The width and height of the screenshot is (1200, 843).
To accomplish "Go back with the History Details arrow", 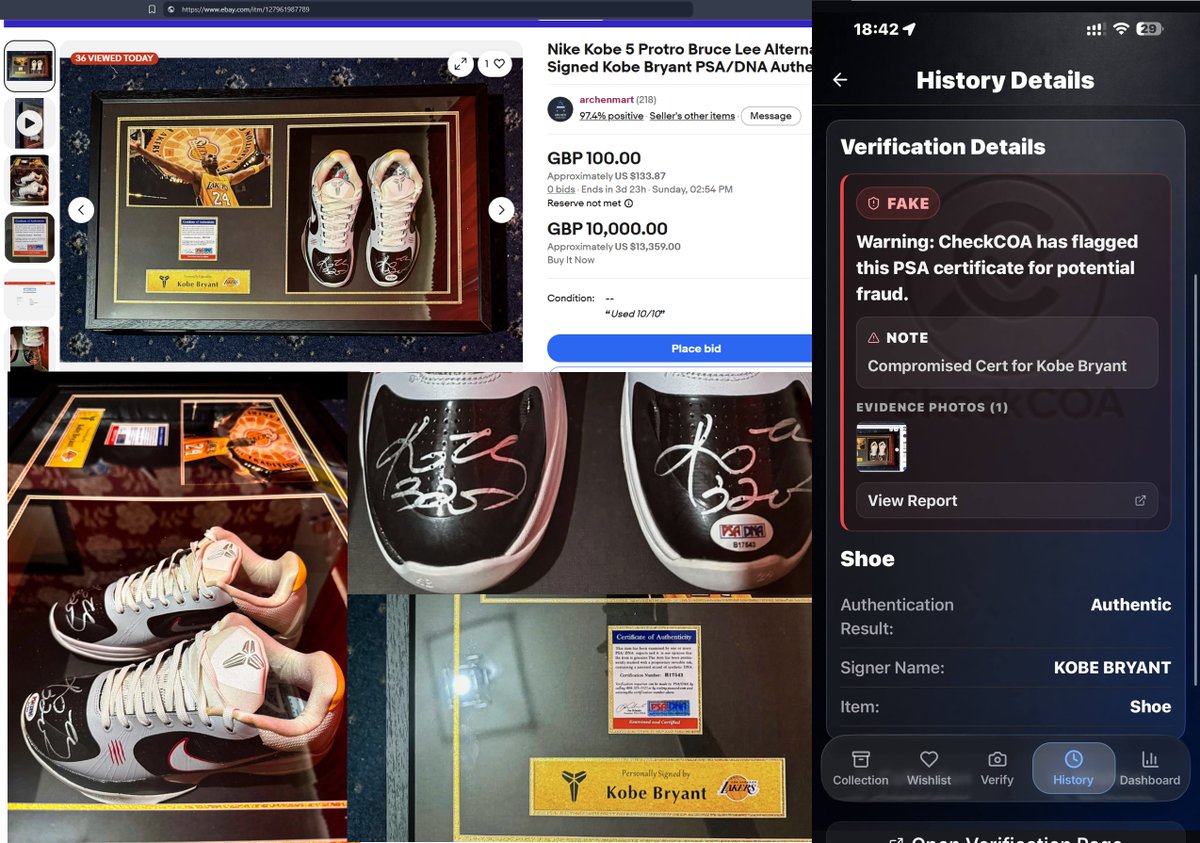I will pos(840,80).
